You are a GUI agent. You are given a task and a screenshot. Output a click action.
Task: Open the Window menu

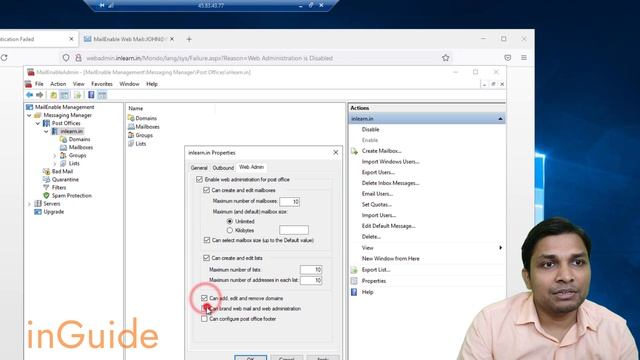coord(129,84)
